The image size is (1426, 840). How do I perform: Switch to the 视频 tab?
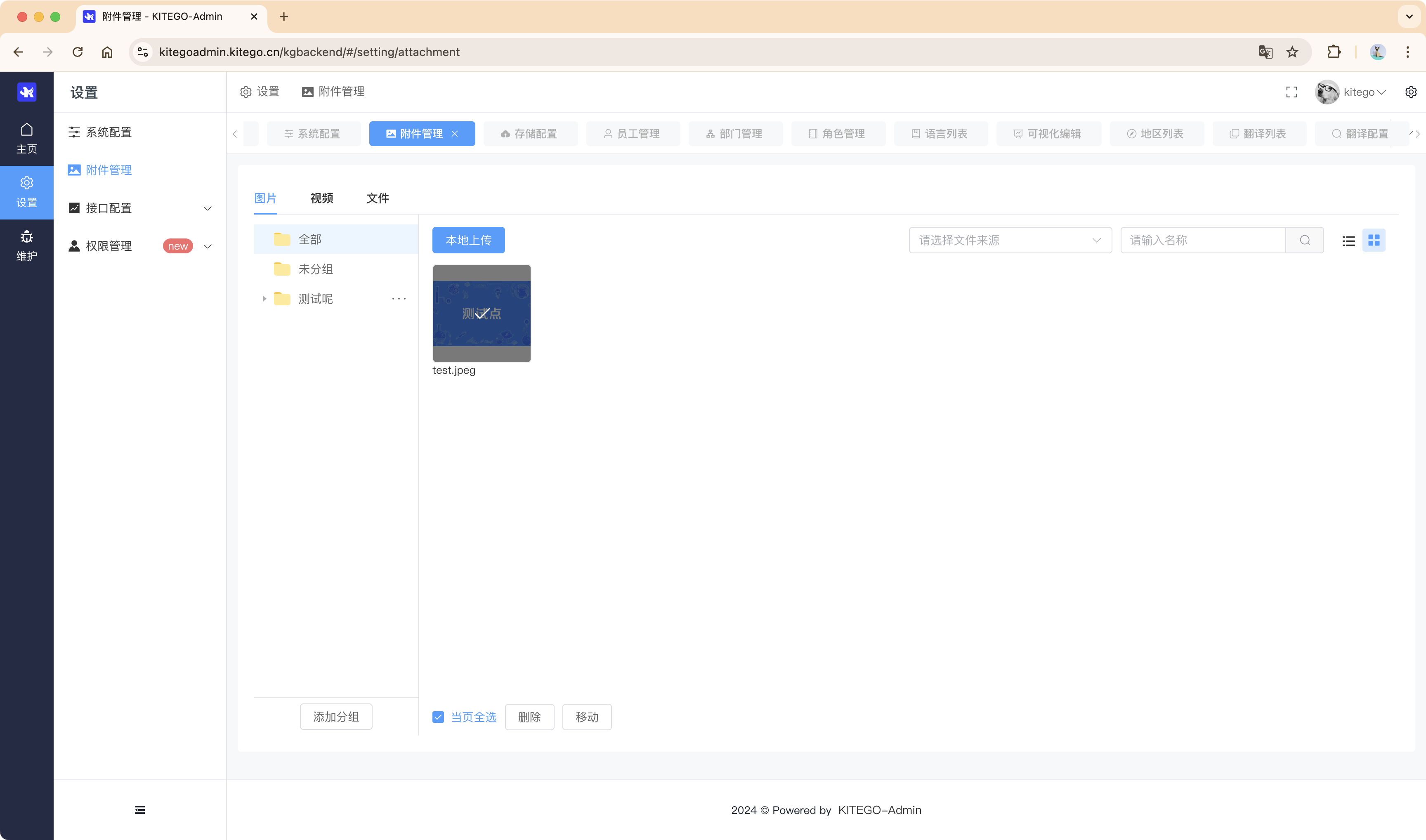coord(321,198)
